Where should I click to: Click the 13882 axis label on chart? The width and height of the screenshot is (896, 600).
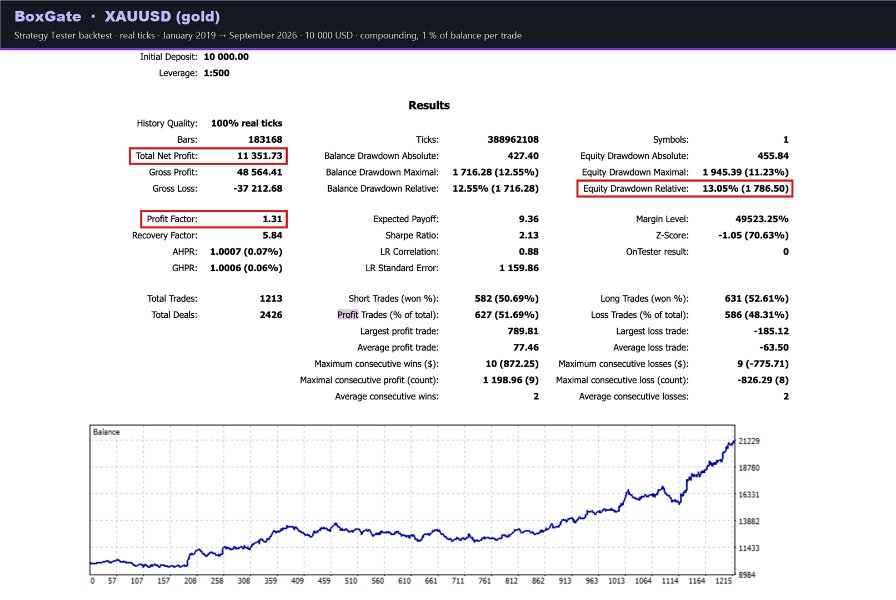coord(749,521)
